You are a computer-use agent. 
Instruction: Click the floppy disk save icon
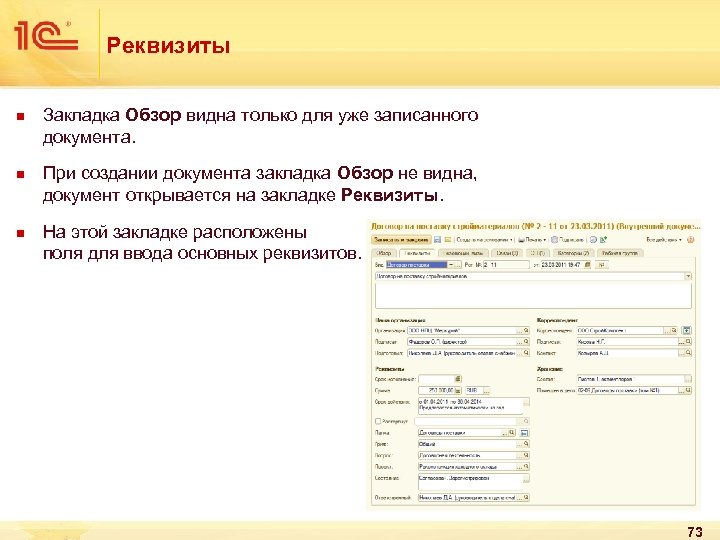click(437, 240)
